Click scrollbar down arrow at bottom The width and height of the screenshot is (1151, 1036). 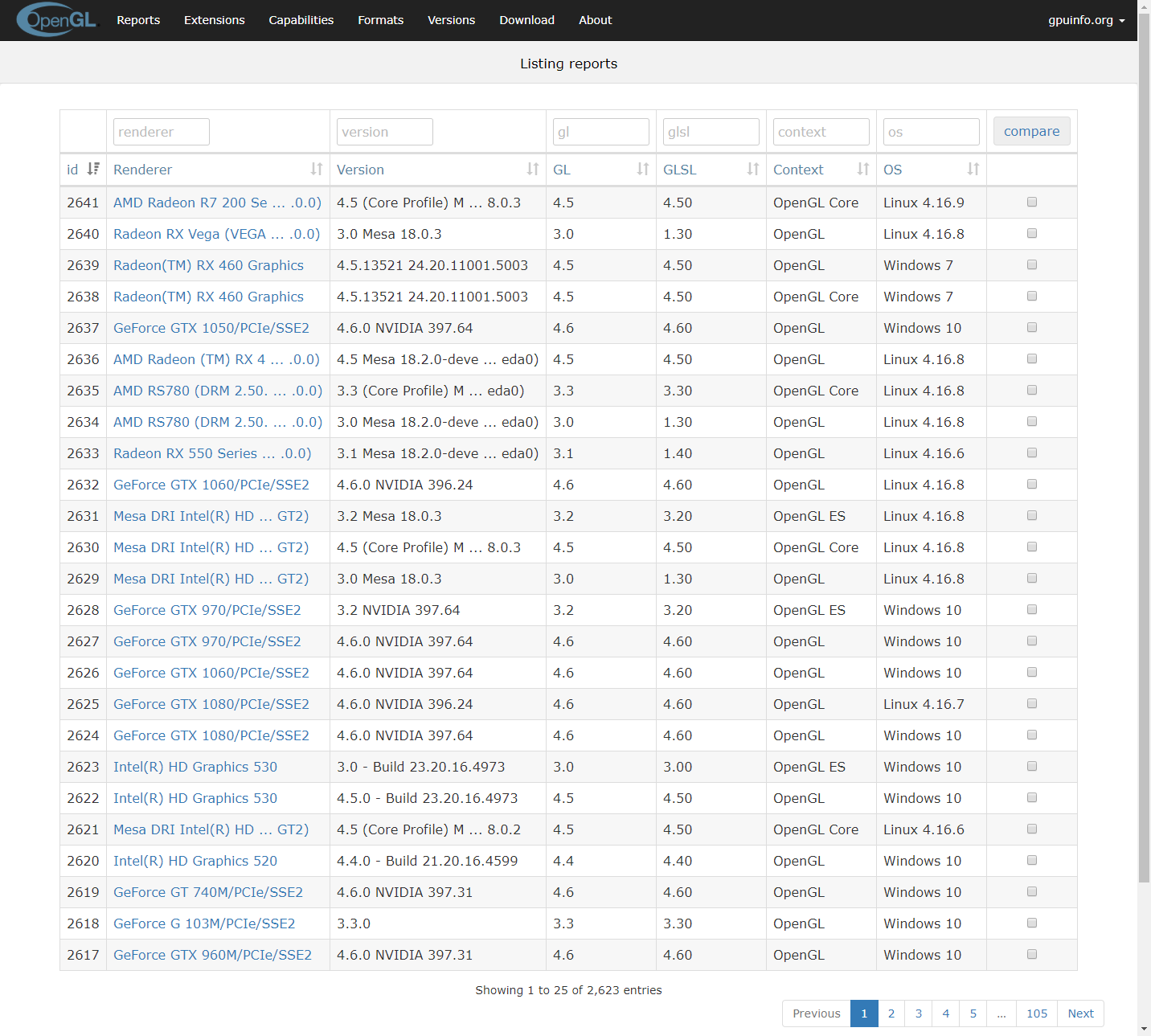point(1144,1029)
